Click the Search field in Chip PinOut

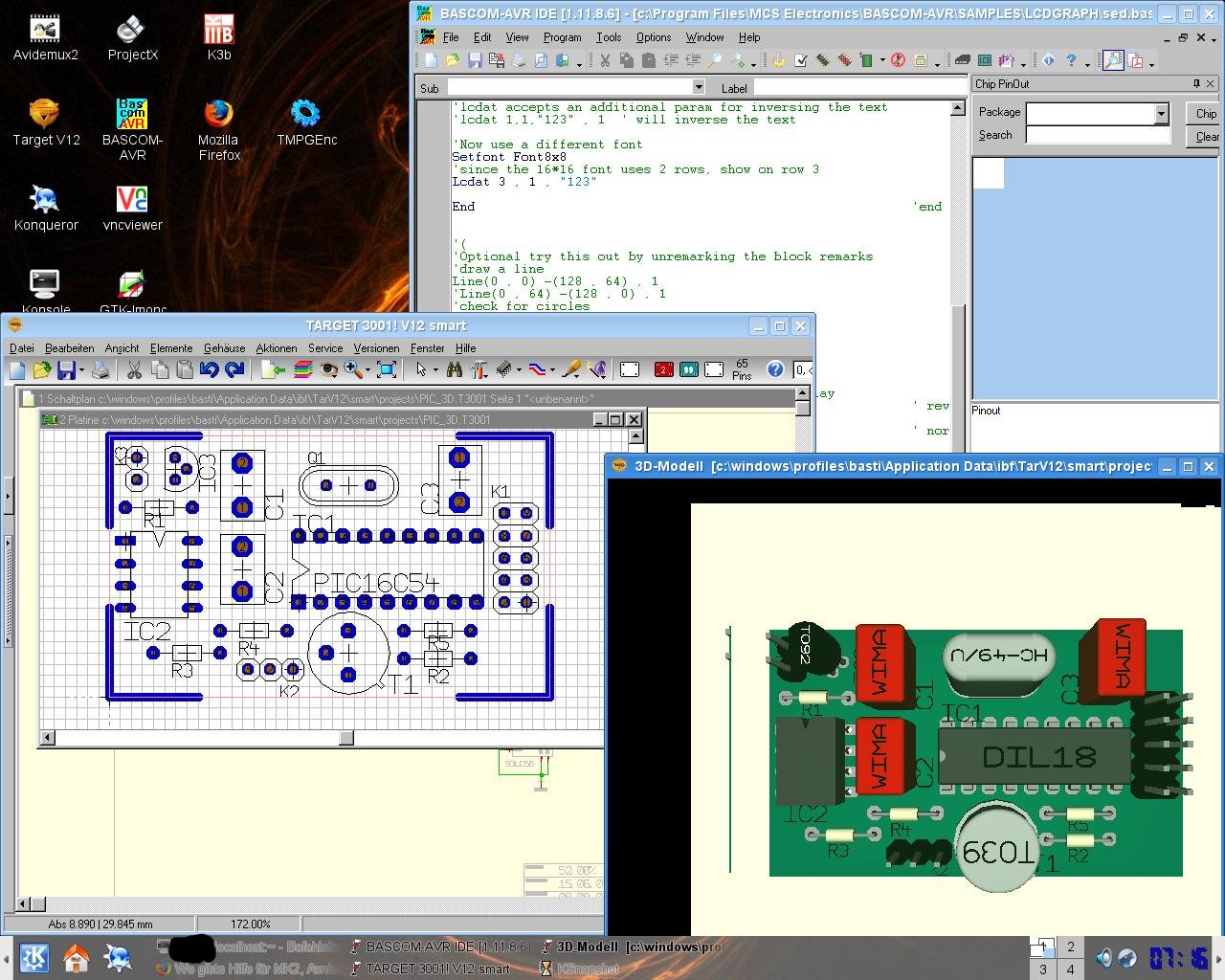(x=1098, y=135)
